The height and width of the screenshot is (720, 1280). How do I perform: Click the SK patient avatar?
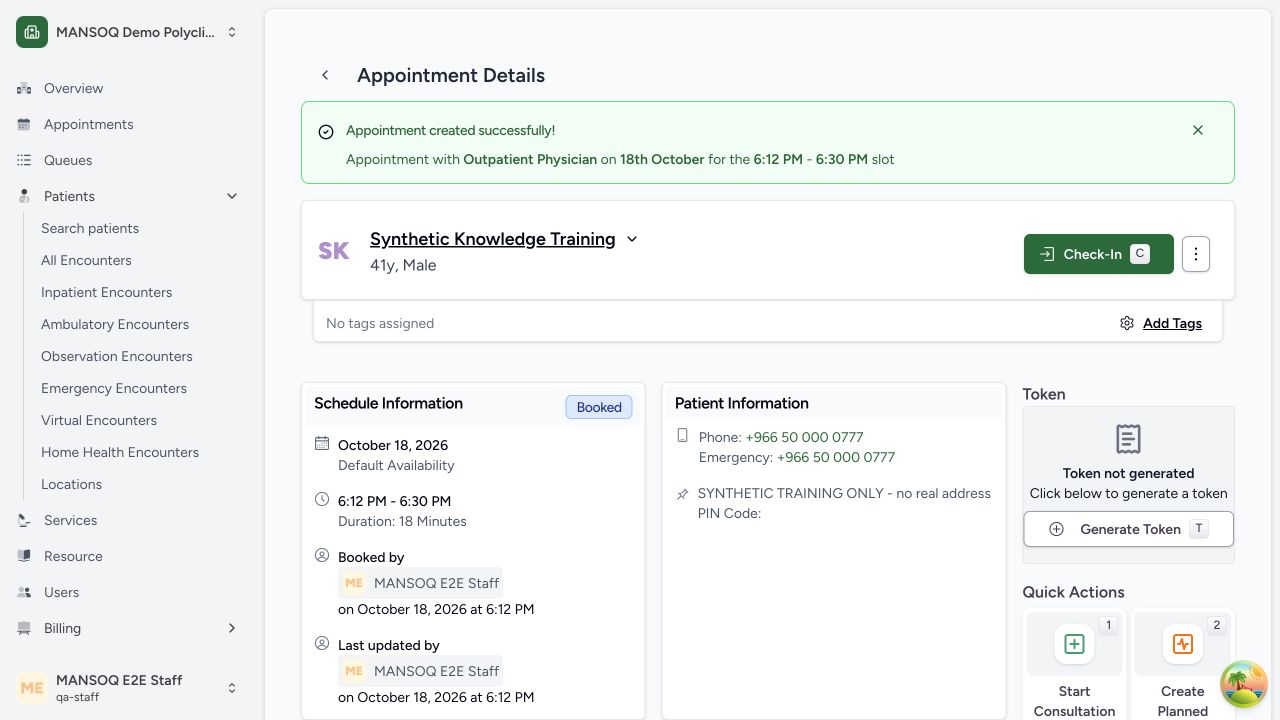pos(334,251)
